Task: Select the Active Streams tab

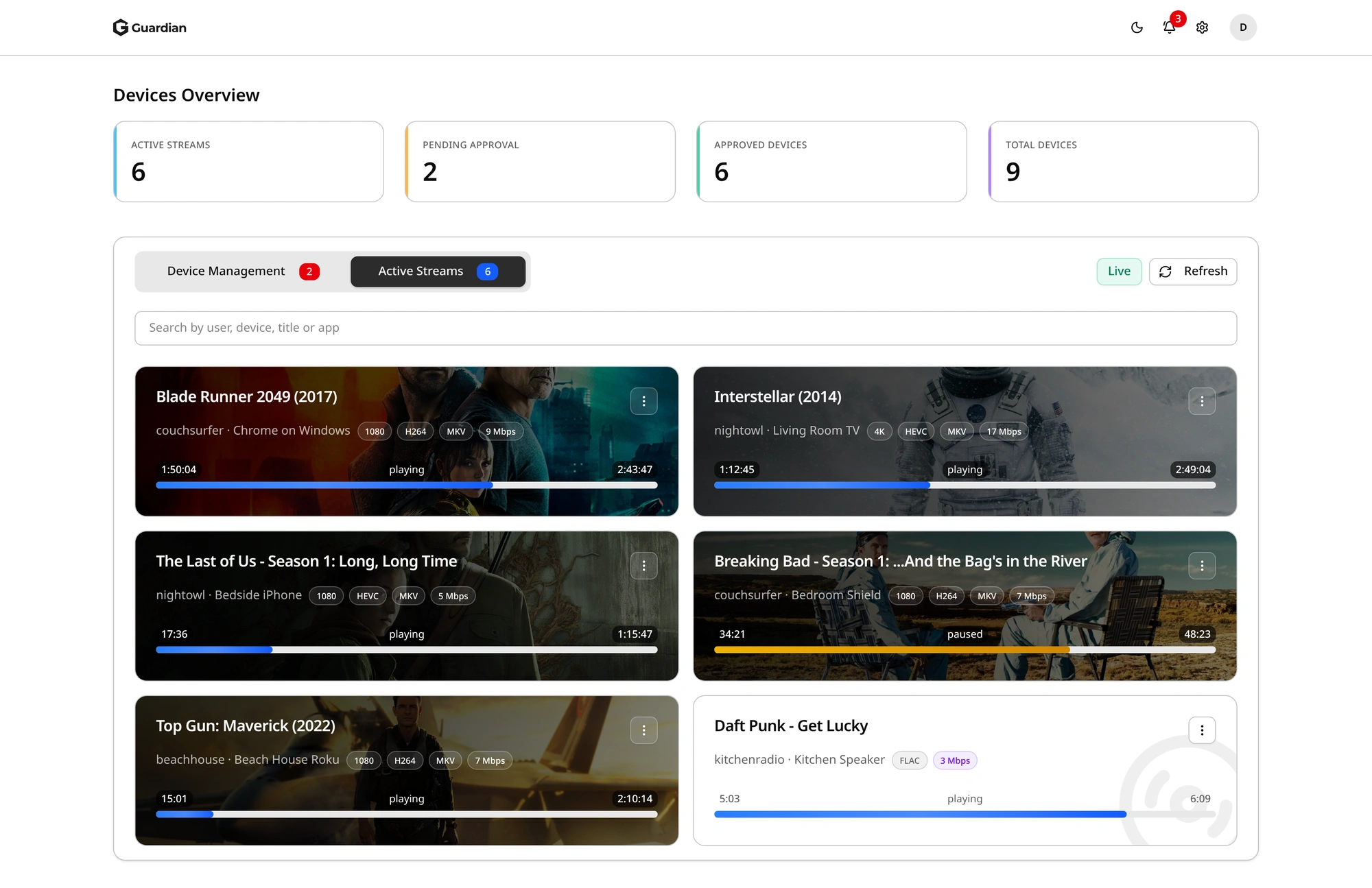Action: (438, 272)
